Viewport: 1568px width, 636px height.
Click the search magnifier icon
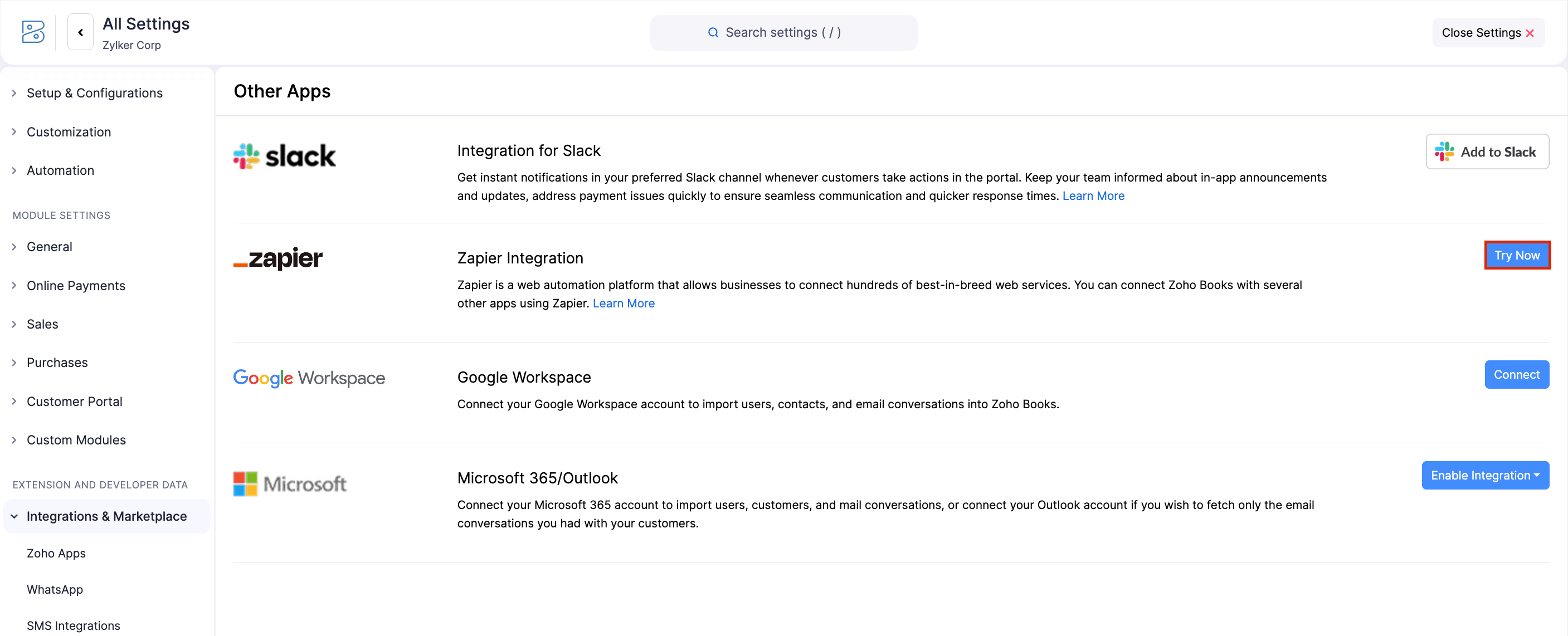[x=713, y=32]
